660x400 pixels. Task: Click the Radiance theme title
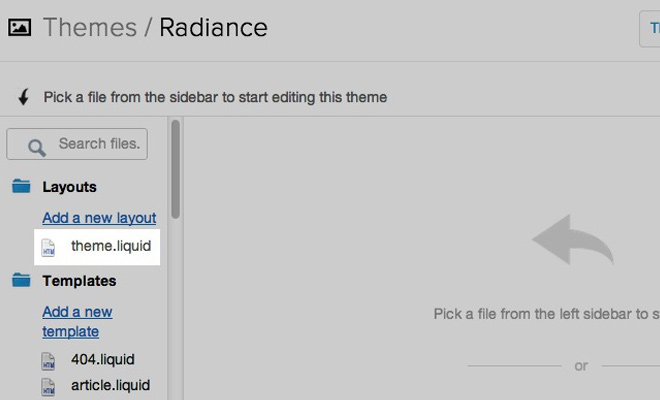tap(213, 27)
